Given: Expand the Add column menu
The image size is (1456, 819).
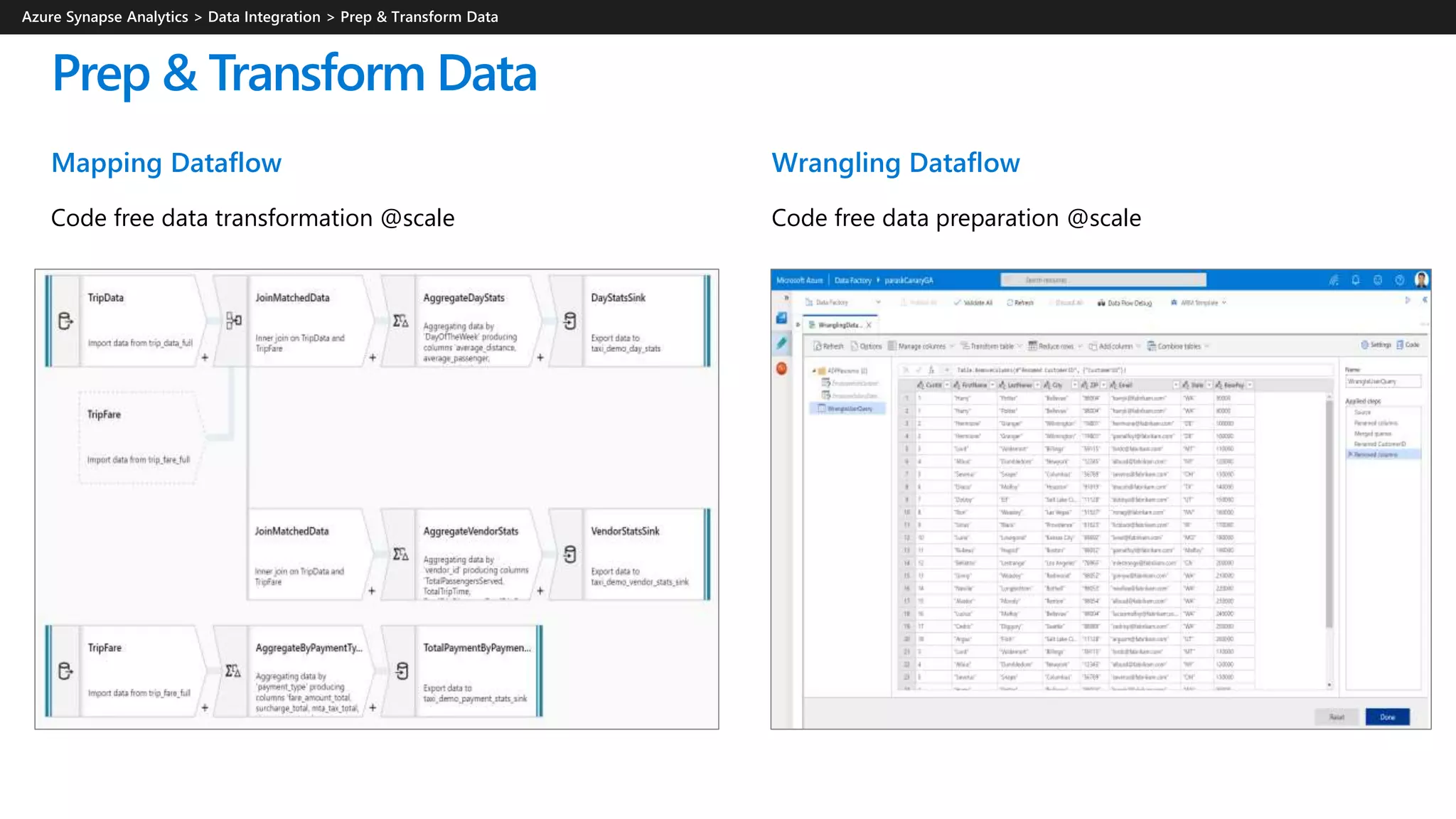Looking at the screenshot, I should pos(1115,346).
